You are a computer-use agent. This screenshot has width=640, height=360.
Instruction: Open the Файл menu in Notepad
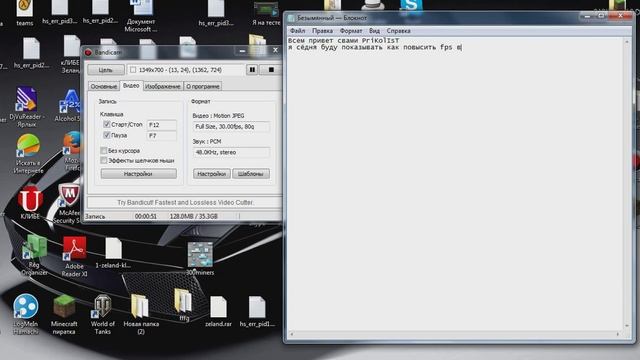(x=298, y=31)
